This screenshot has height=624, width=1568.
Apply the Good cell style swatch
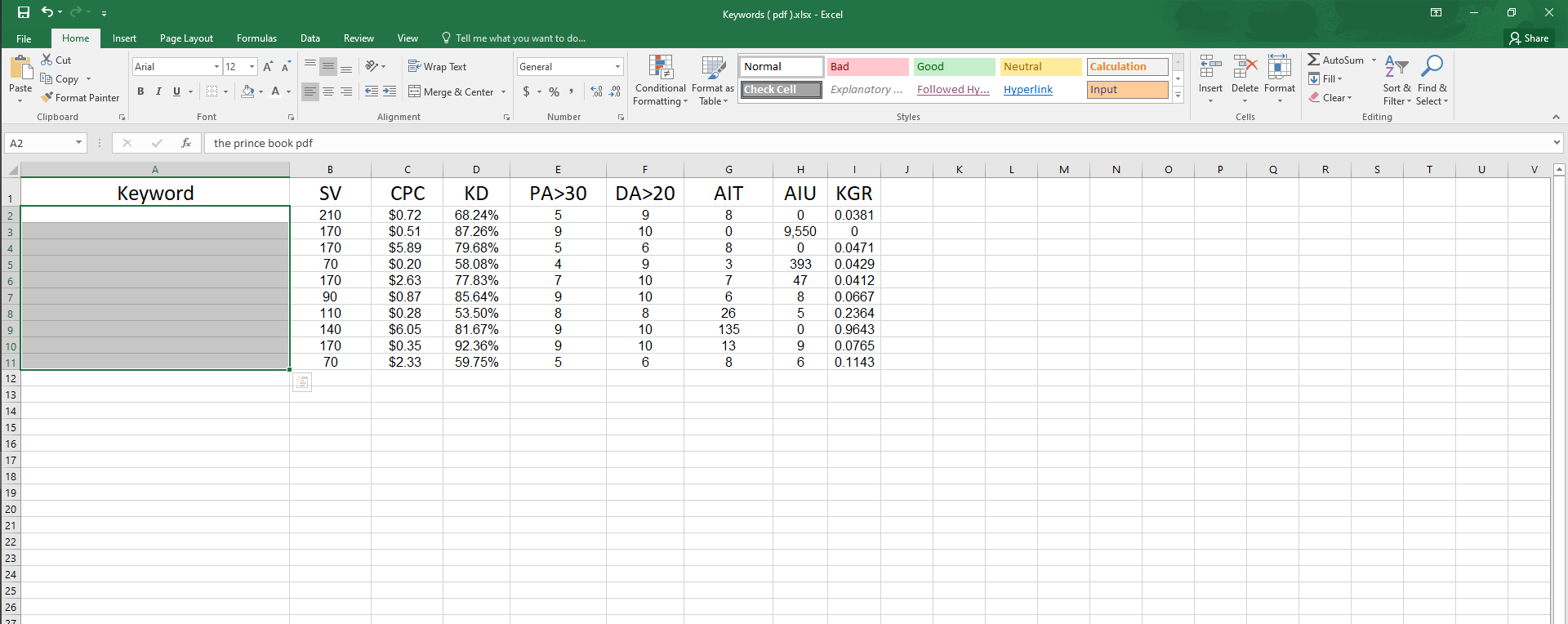954,67
